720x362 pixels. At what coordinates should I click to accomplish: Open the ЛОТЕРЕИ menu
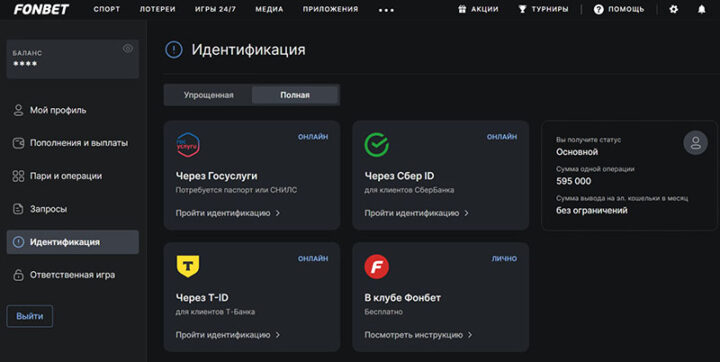coord(158,9)
